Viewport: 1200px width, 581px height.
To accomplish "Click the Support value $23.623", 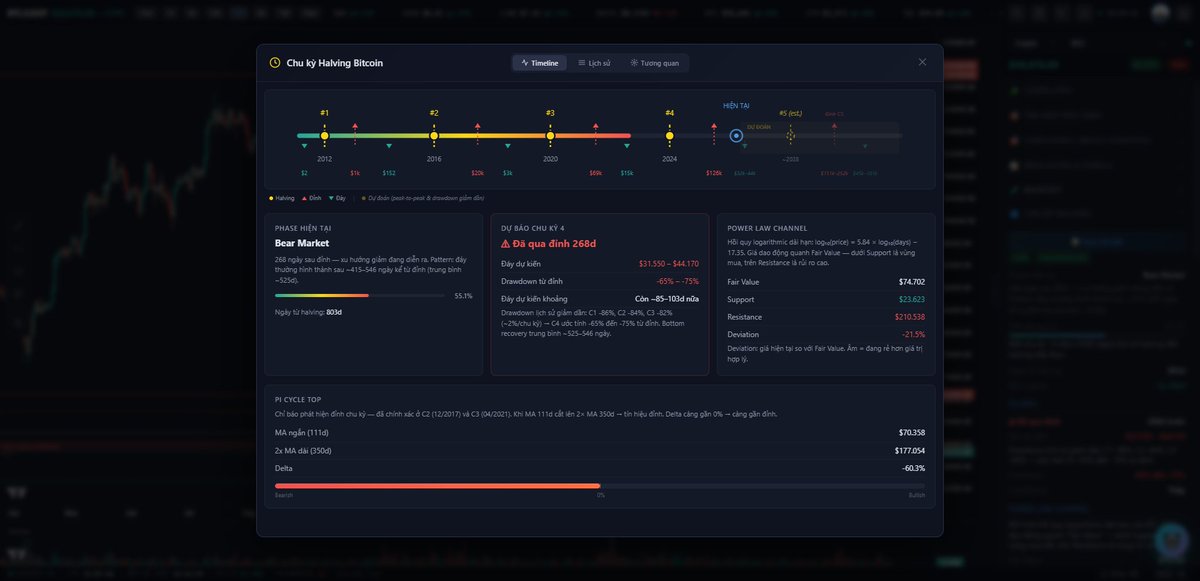I will click(912, 299).
